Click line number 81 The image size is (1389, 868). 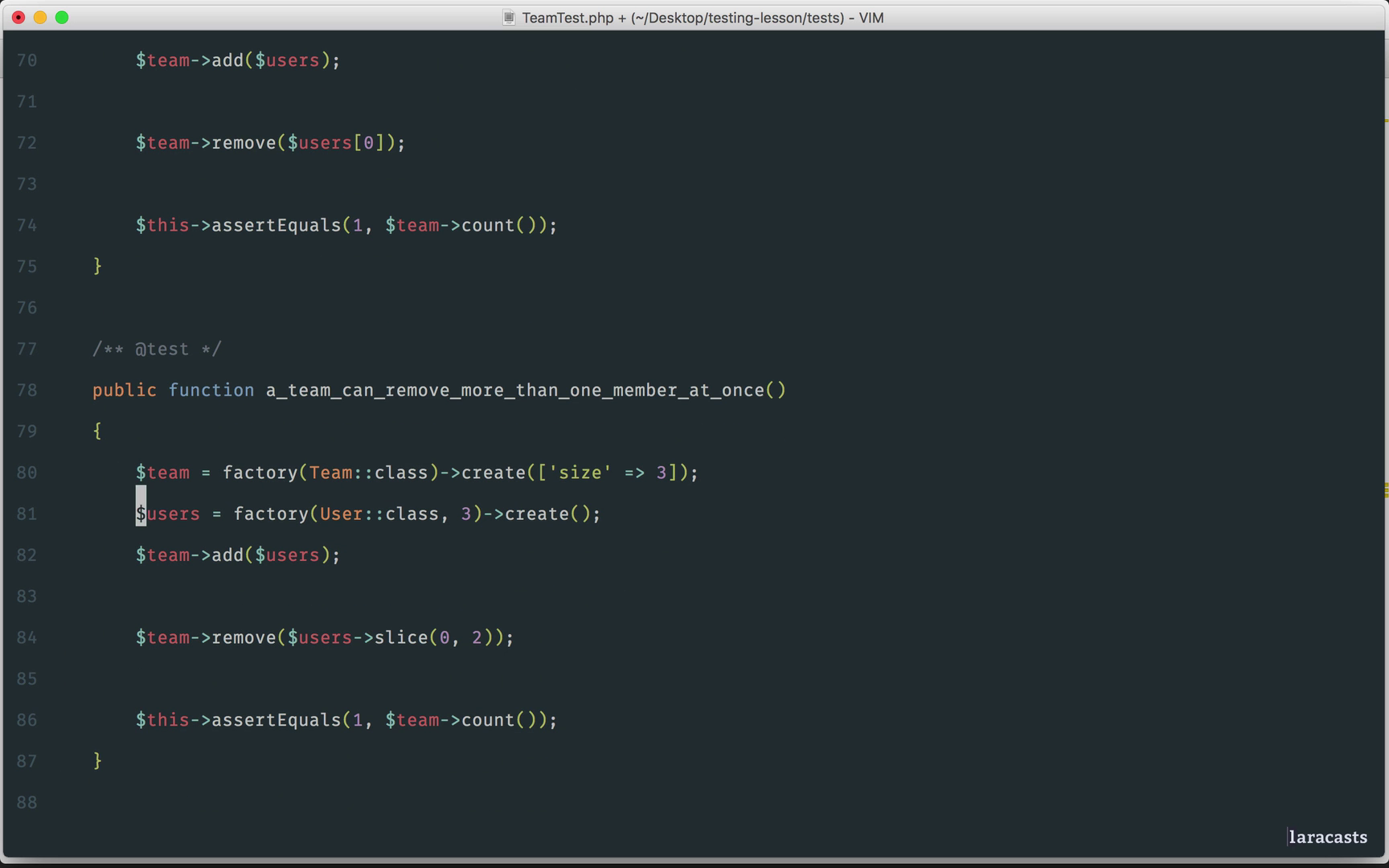click(27, 514)
